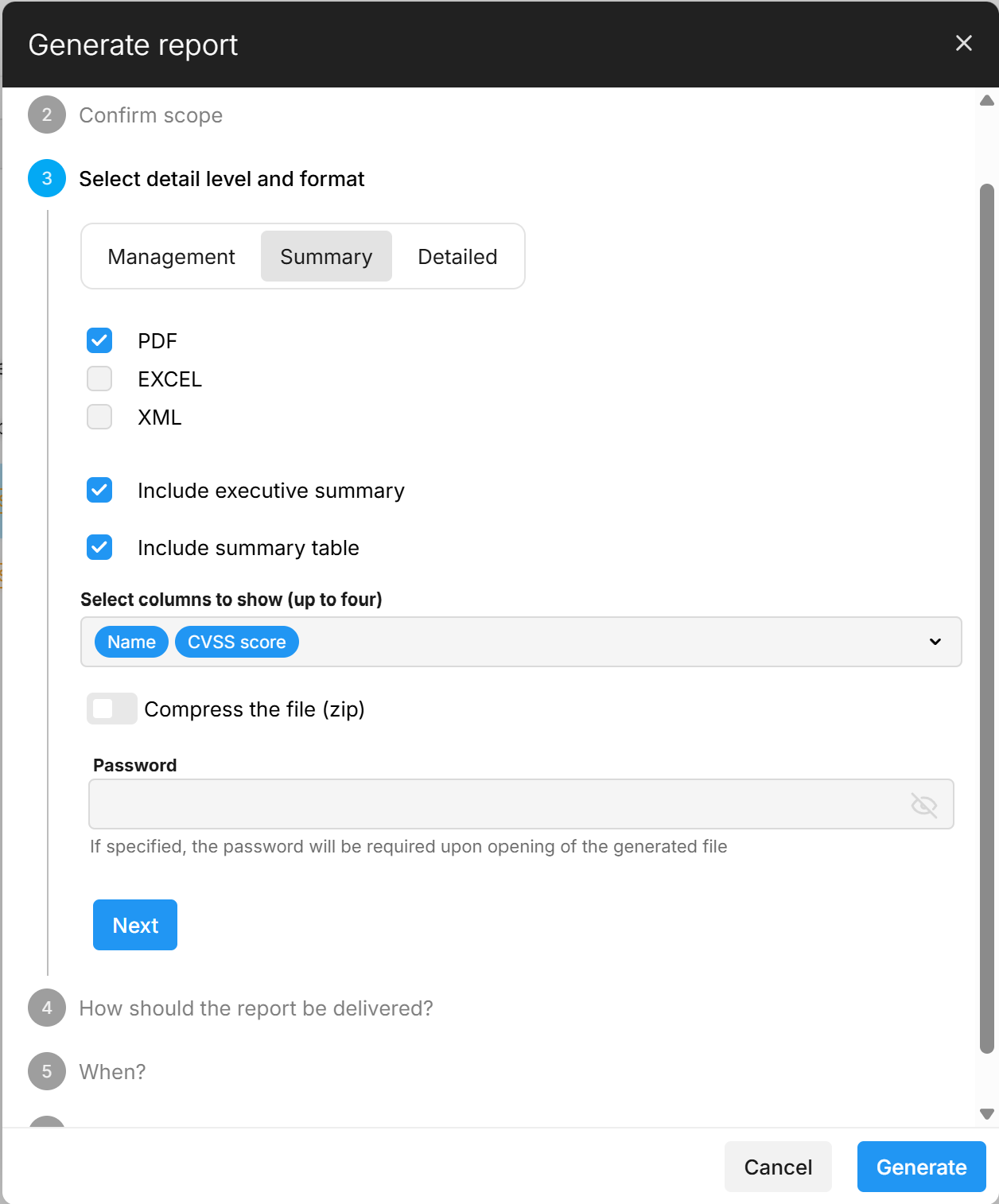This screenshot has width=999, height=1204.
Task: Enable the EXCEL format checkbox
Action: coord(99,379)
